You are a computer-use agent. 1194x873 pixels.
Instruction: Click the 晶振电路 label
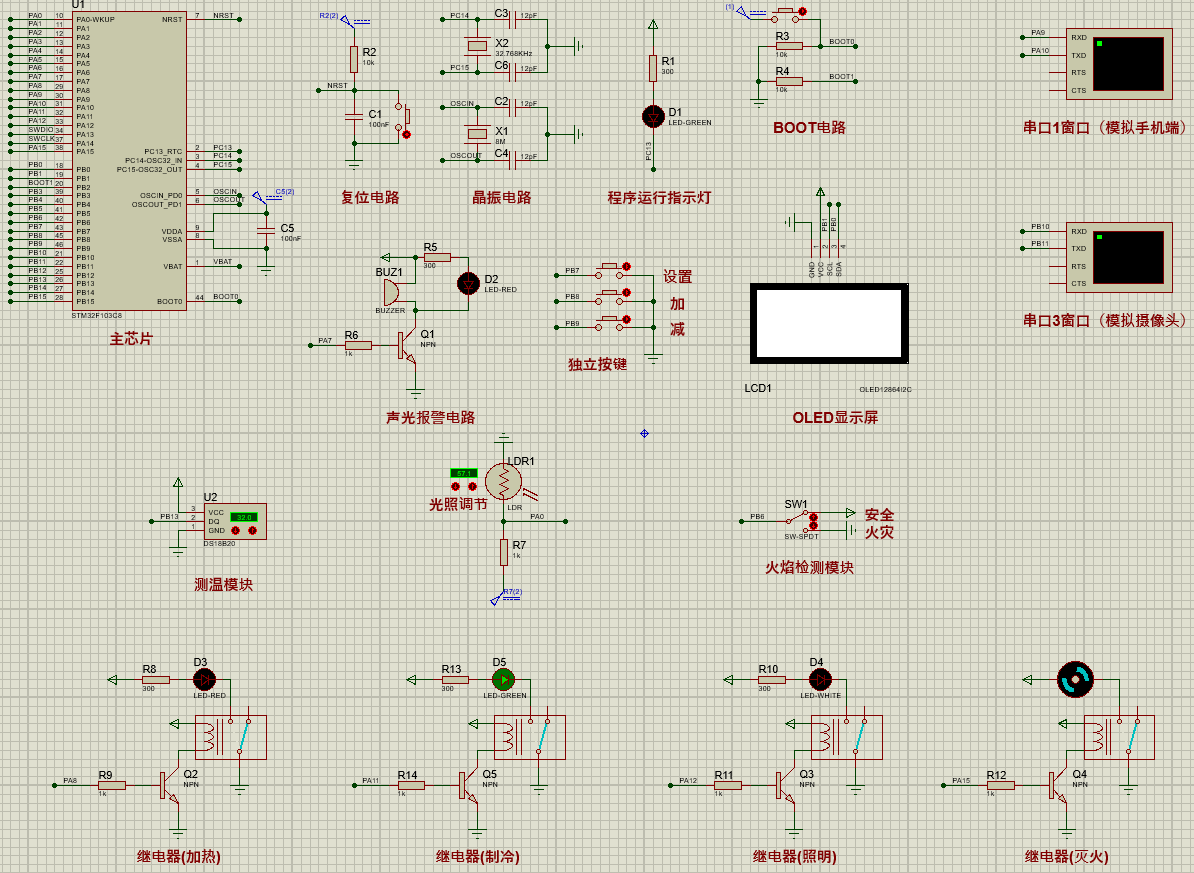point(501,197)
